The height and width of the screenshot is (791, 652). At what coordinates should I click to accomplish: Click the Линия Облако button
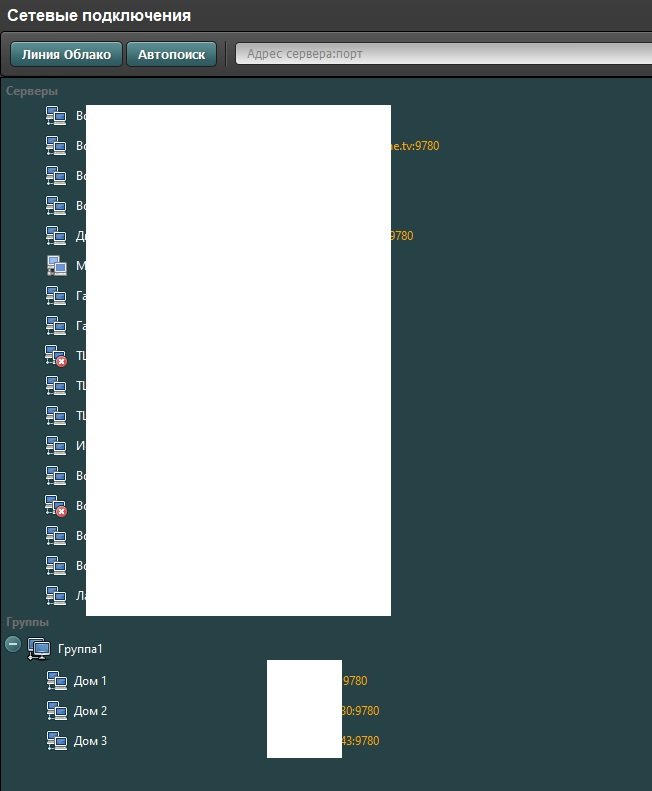click(66, 54)
